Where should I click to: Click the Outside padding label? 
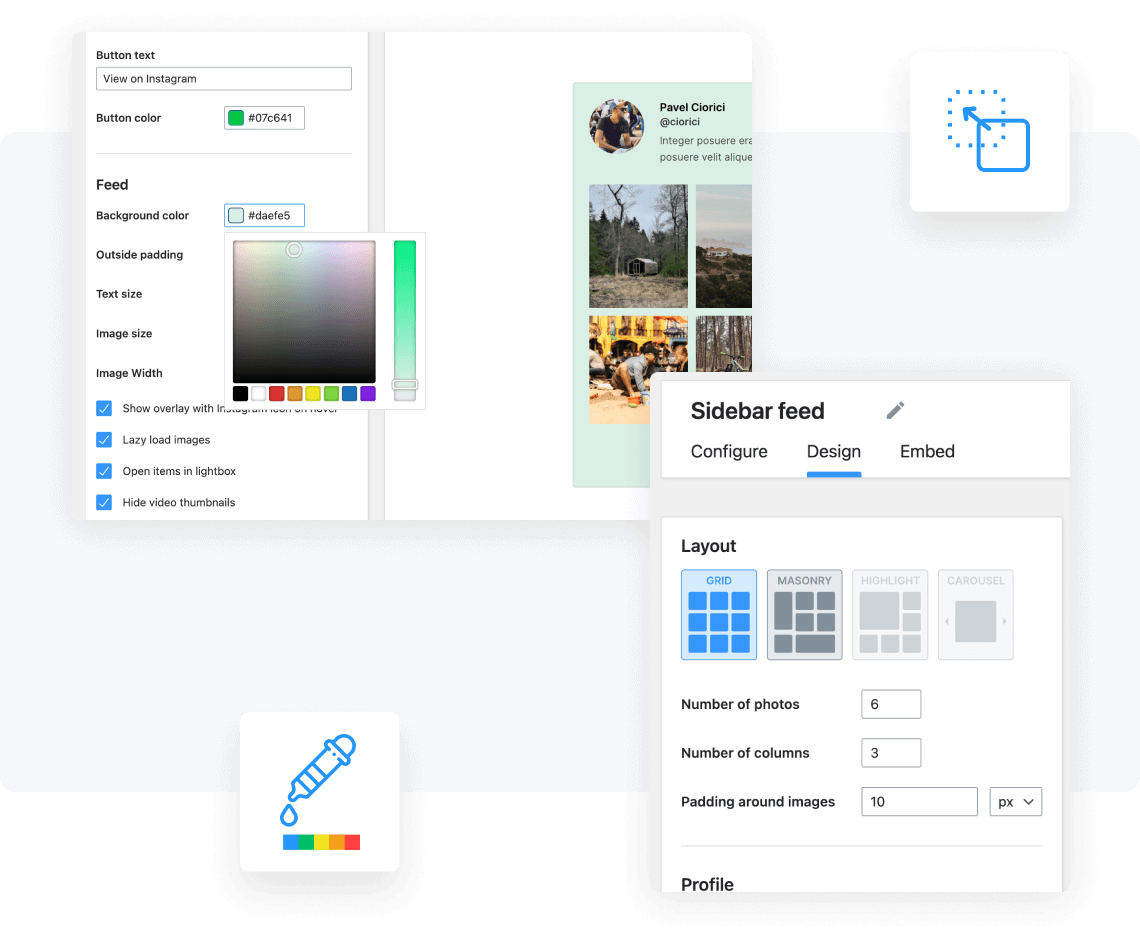(x=140, y=254)
